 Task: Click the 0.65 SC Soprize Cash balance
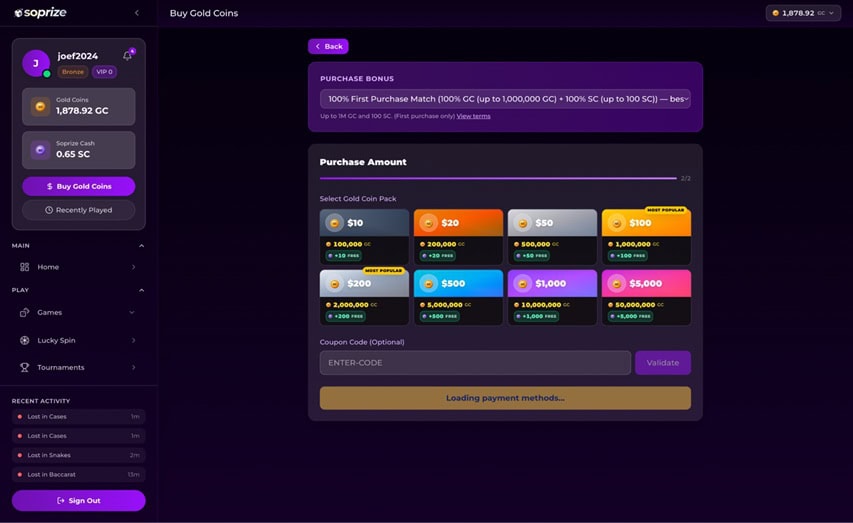pos(79,150)
